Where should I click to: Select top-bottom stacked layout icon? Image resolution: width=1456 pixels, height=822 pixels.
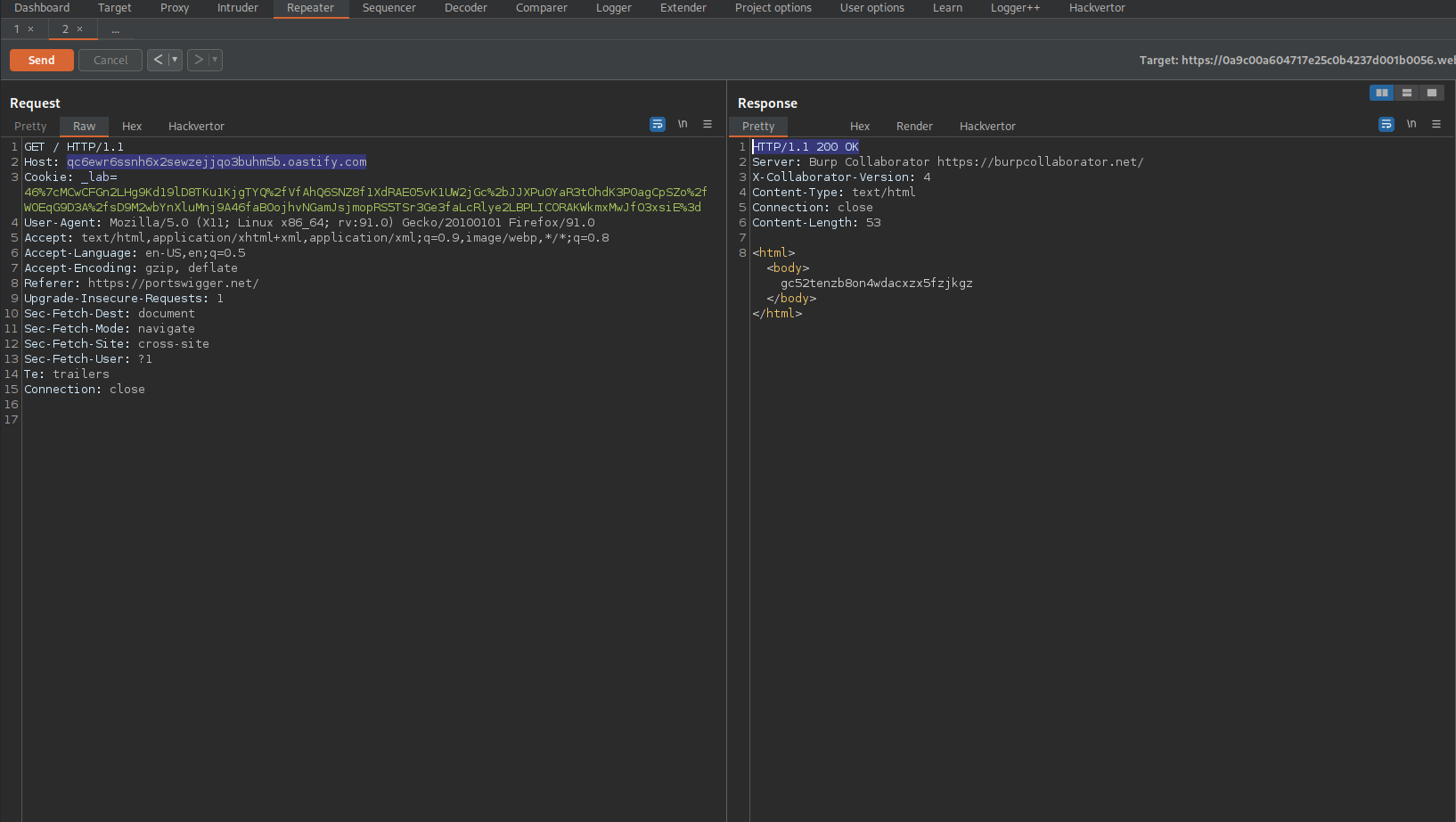[x=1407, y=93]
